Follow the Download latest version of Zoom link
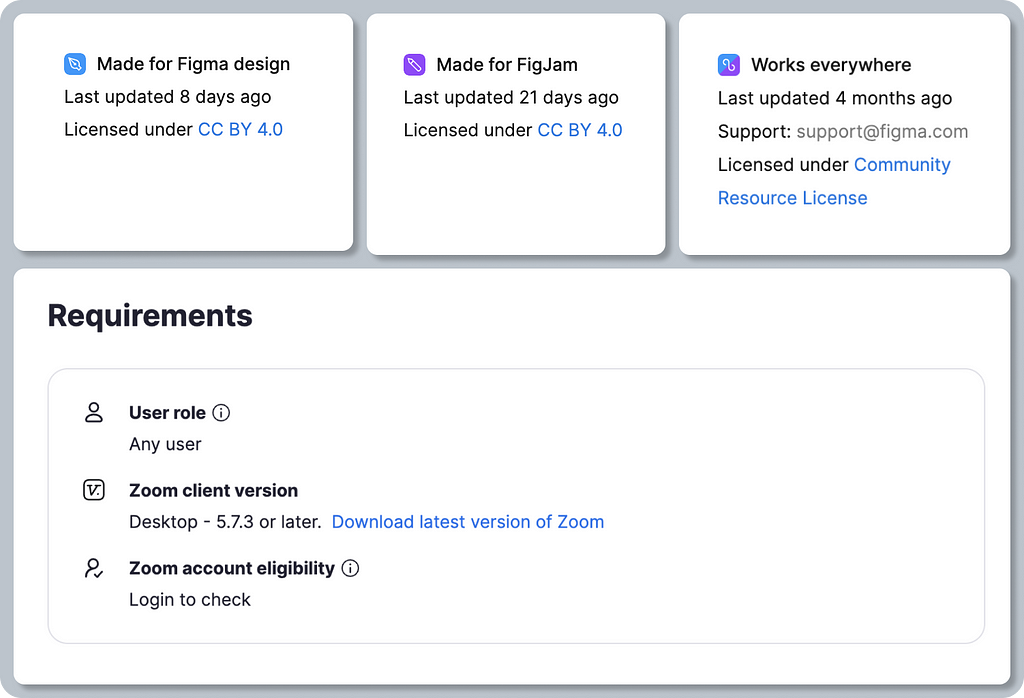The width and height of the screenshot is (1024, 698). coord(468,522)
